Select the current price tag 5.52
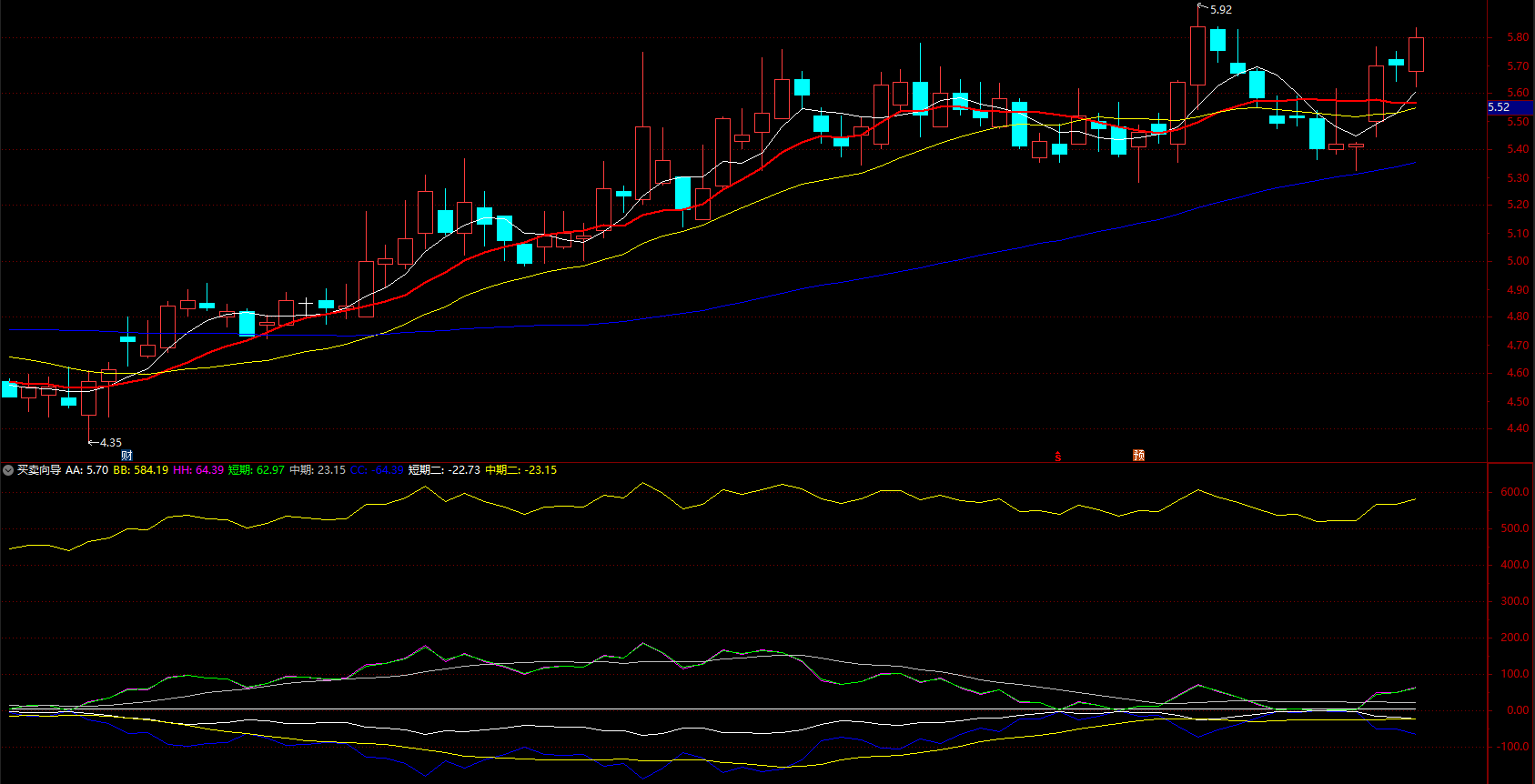Image resolution: width=1535 pixels, height=784 pixels. [x=1510, y=107]
